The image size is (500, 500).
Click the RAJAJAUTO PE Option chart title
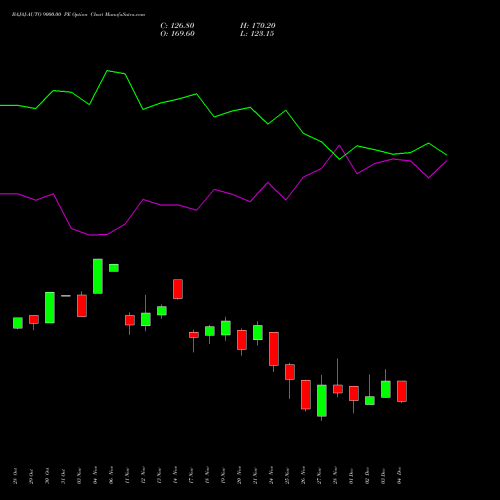(x=78, y=15)
